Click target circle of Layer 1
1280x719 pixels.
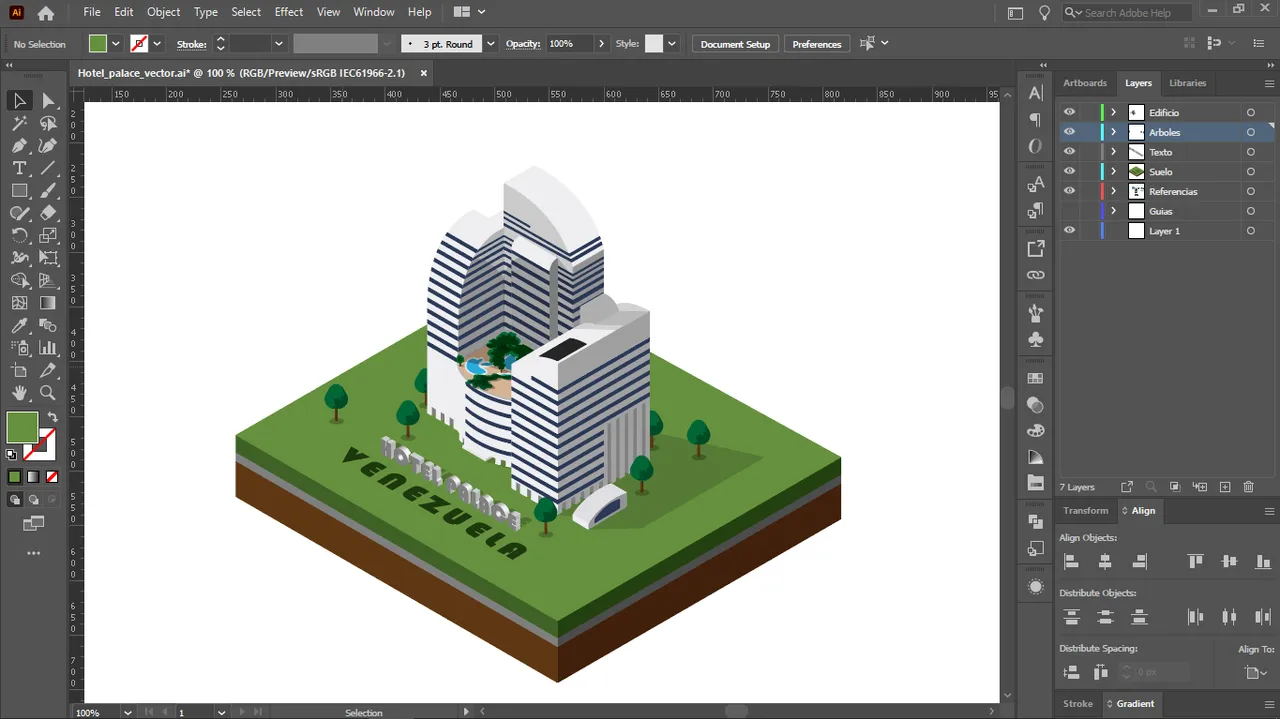[x=1250, y=231]
